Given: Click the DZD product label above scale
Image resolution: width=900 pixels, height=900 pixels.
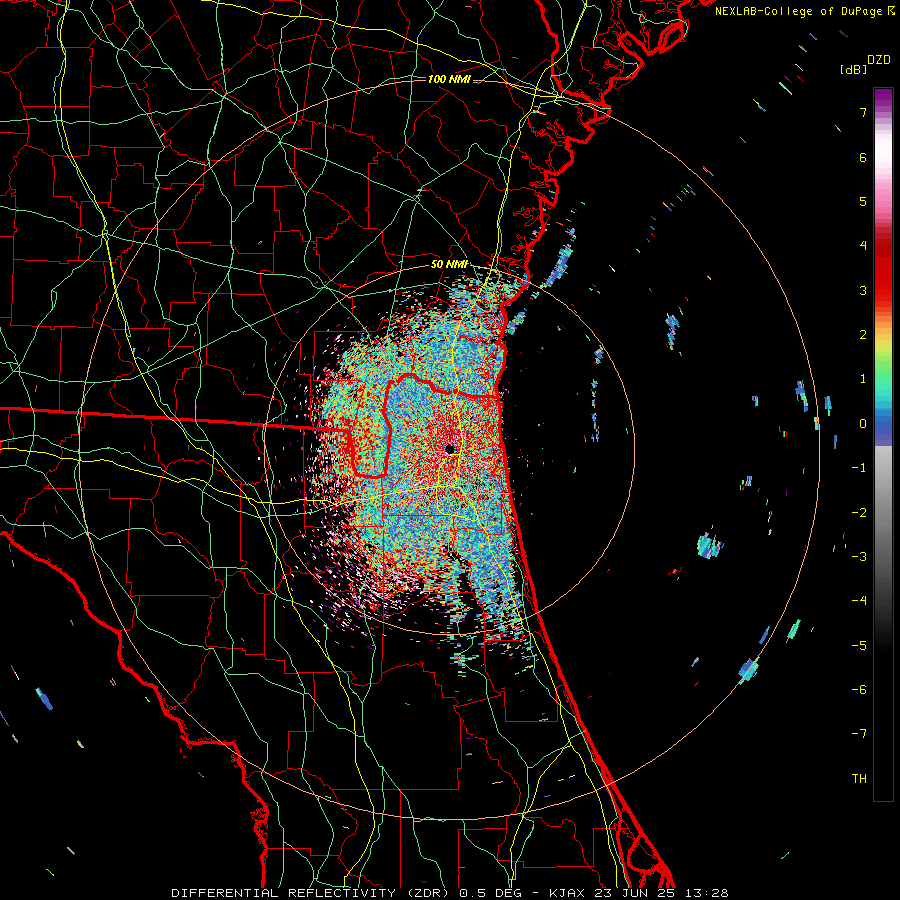Looking at the screenshot, I should (878, 60).
